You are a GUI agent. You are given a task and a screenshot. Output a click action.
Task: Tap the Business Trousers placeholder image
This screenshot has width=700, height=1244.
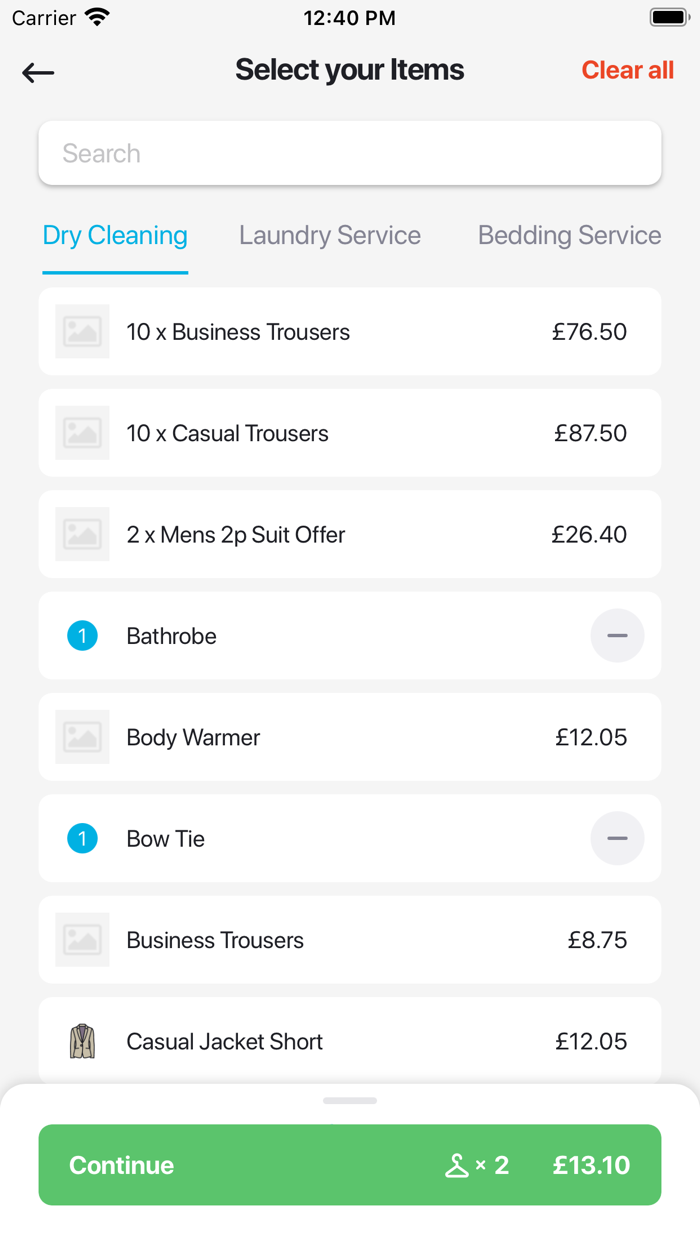coord(82,940)
